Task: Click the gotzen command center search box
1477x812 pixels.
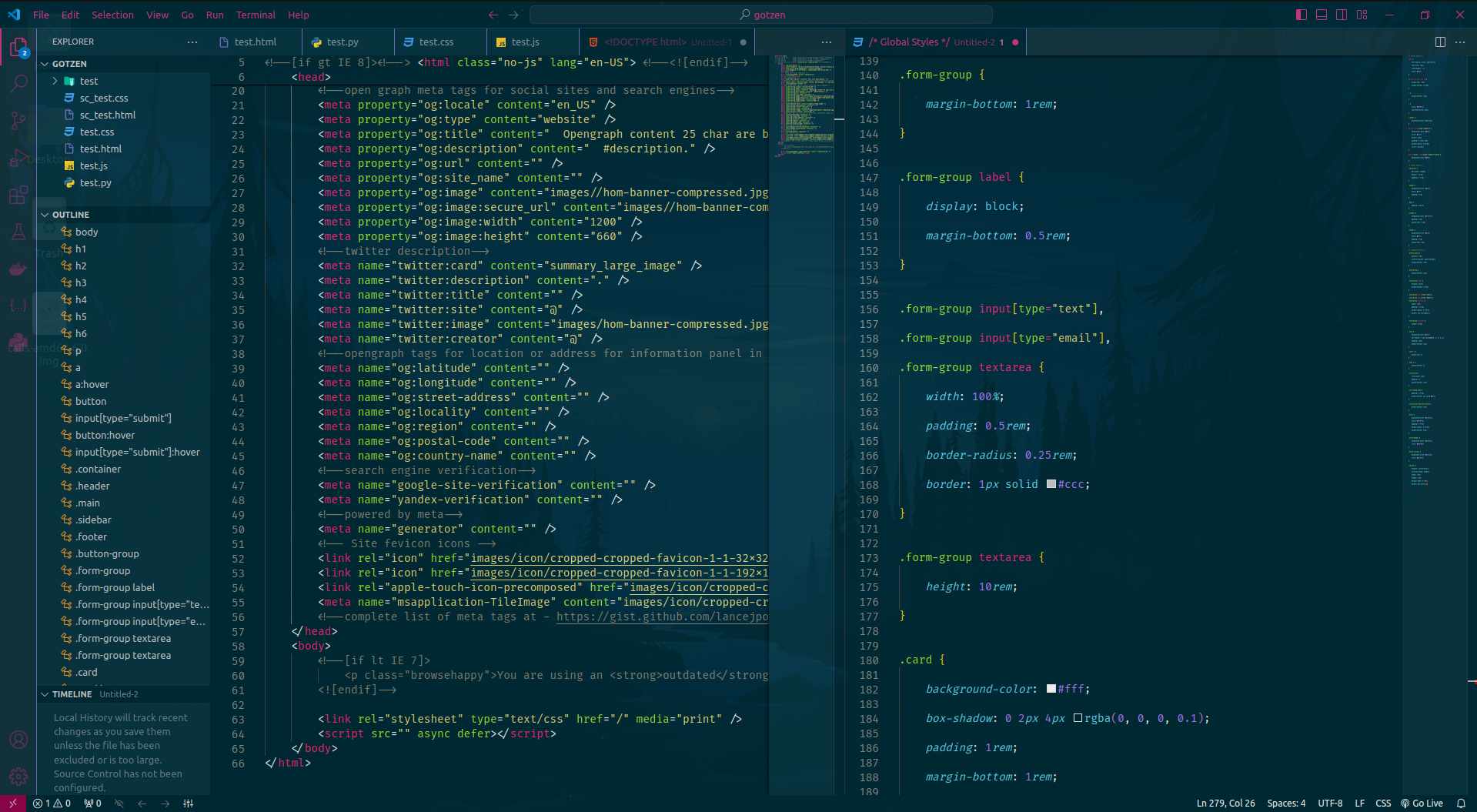Action: pyautogui.click(x=761, y=15)
